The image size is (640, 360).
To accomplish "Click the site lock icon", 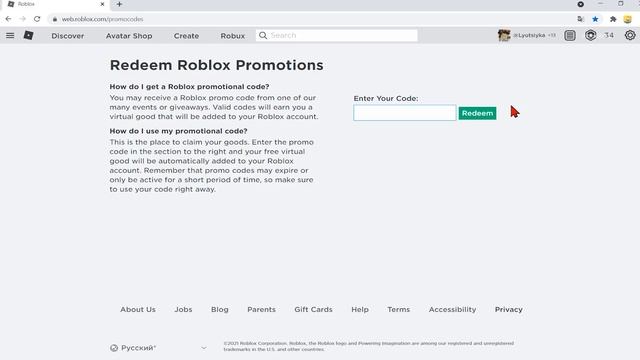I will tap(55, 19).
